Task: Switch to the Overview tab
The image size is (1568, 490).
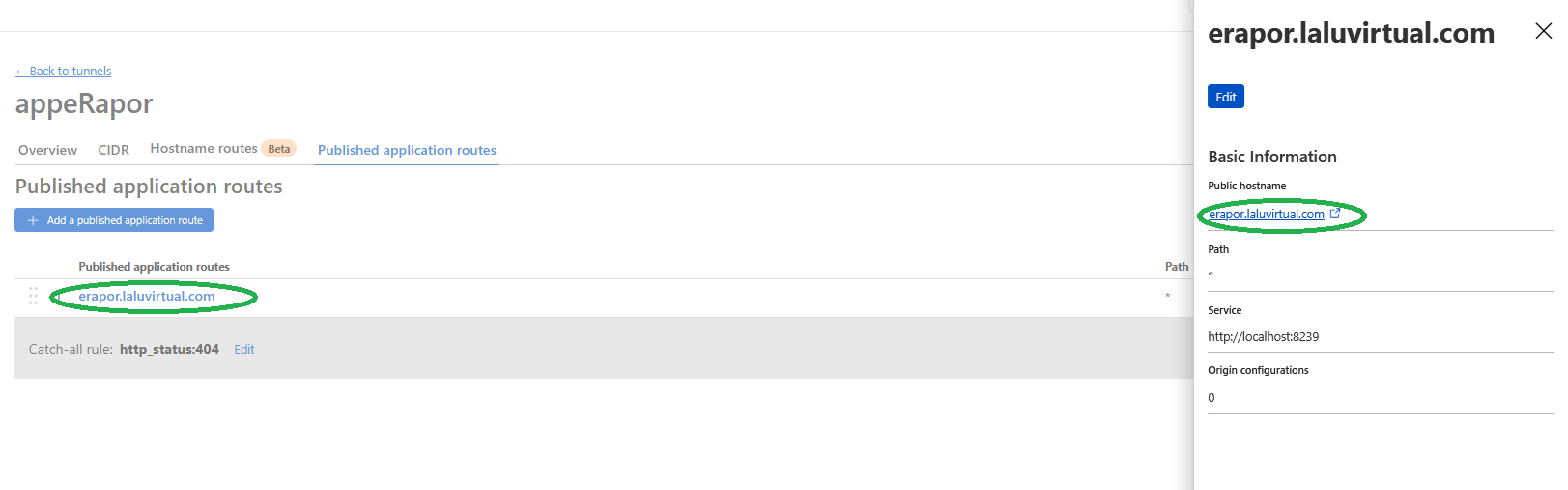Action: pyautogui.click(x=47, y=150)
